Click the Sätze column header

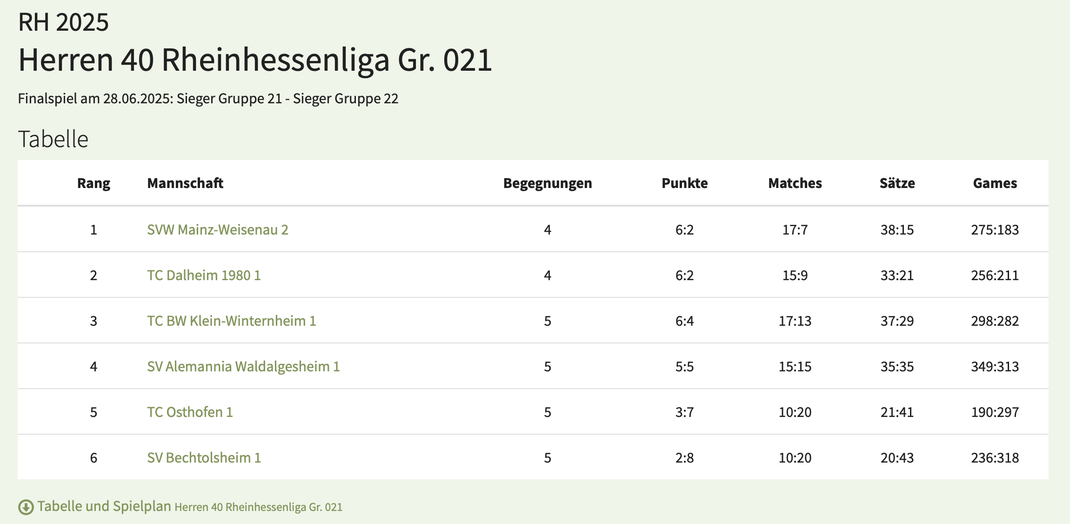(x=897, y=183)
